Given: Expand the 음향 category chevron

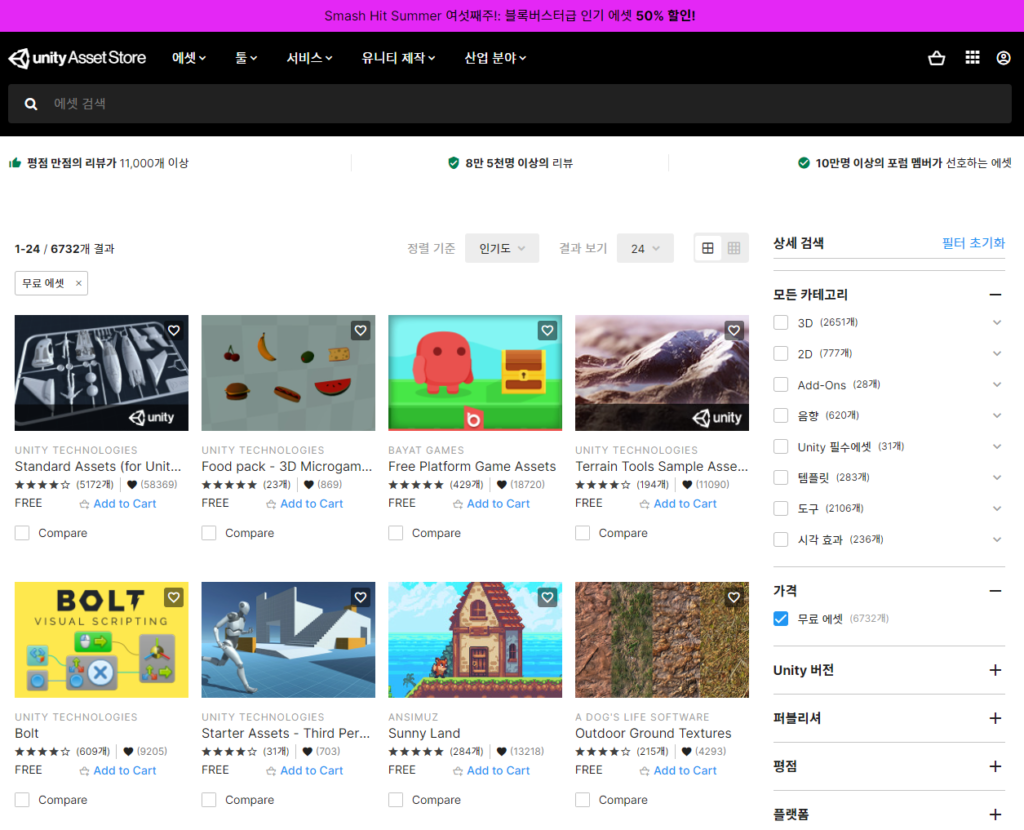Looking at the screenshot, I should (997, 415).
